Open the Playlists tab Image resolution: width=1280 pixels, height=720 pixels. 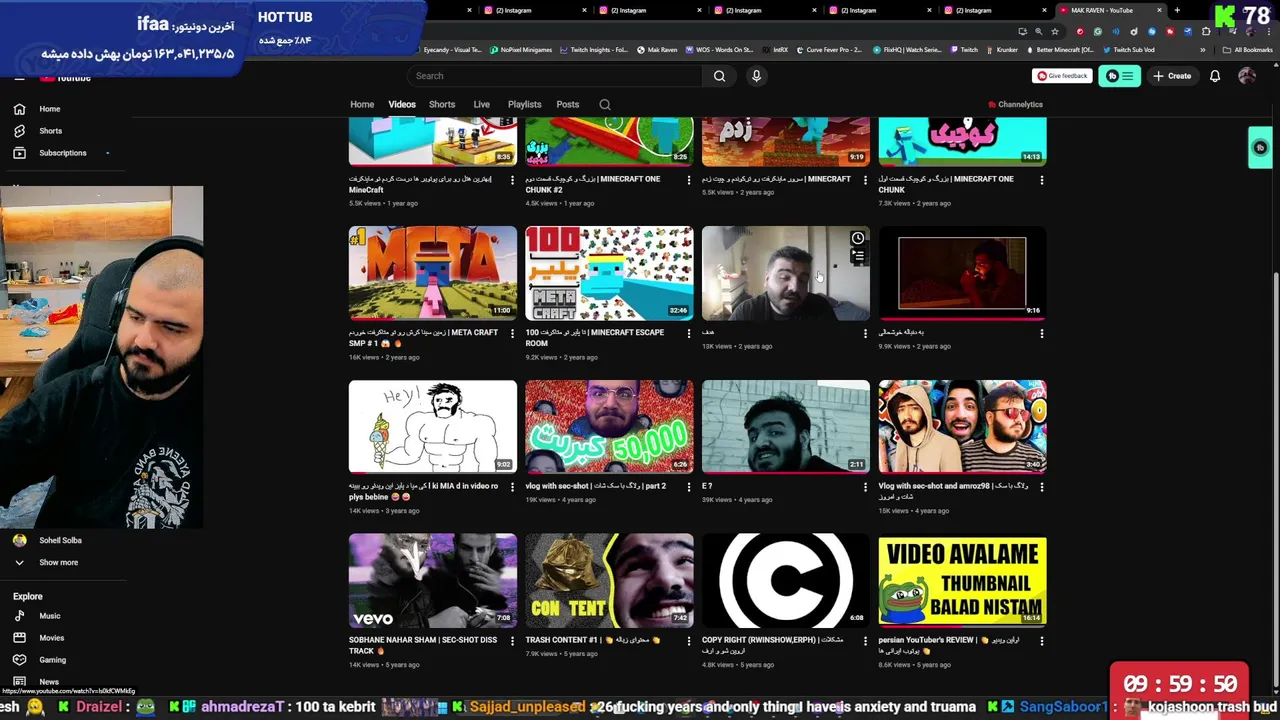(524, 104)
